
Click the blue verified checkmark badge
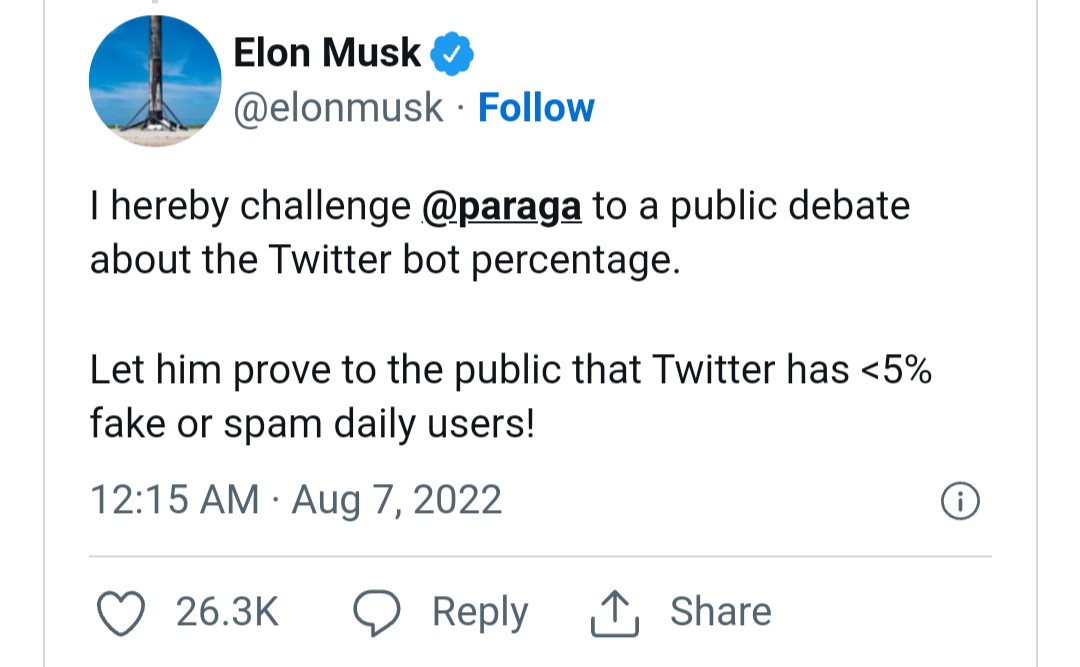[x=451, y=54]
